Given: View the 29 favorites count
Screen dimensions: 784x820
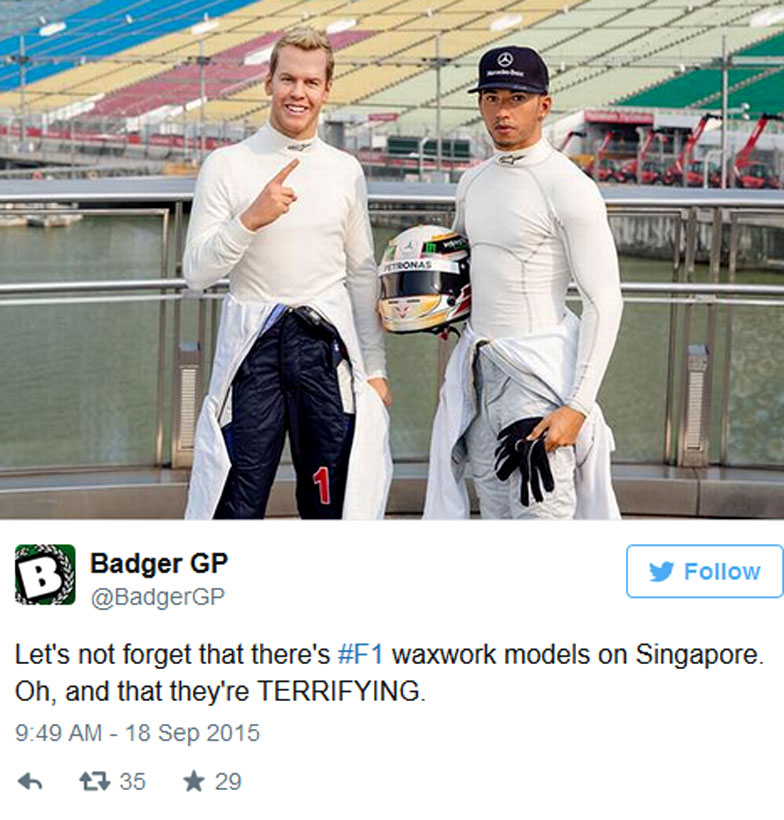Looking at the screenshot, I should click(x=228, y=782).
